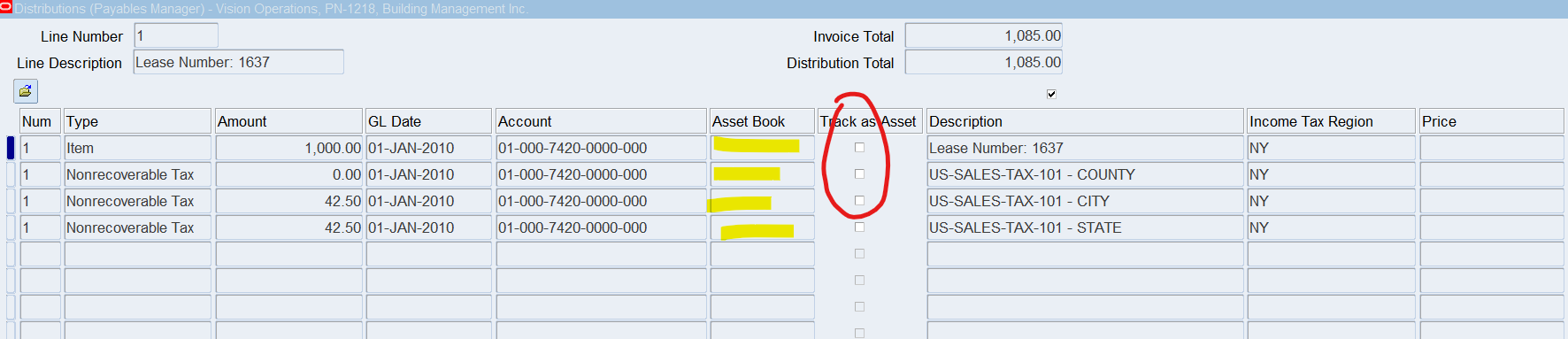Image resolution: width=1568 pixels, height=339 pixels.
Task: Select the Item type cell
Action: tap(138, 148)
